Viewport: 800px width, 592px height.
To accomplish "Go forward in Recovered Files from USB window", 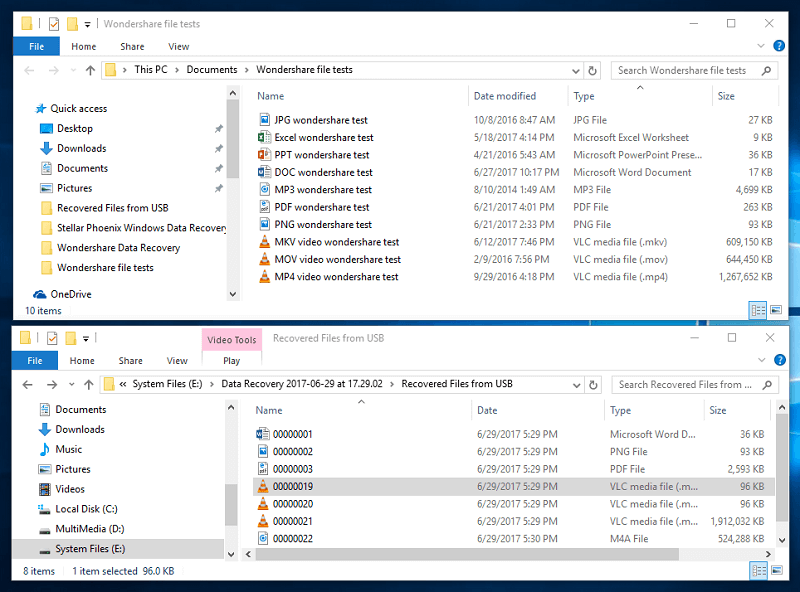I will click(52, 384).
